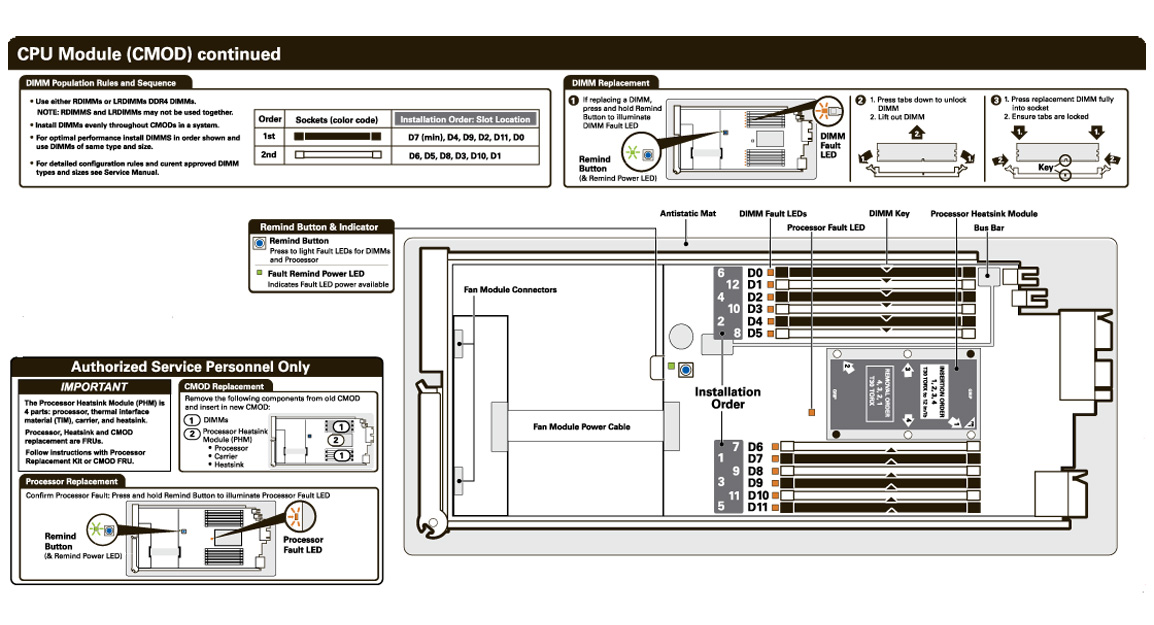Click the step 2 circle for unlocking the DIMM
1154x625 pixels.
(x=860, y=100)
